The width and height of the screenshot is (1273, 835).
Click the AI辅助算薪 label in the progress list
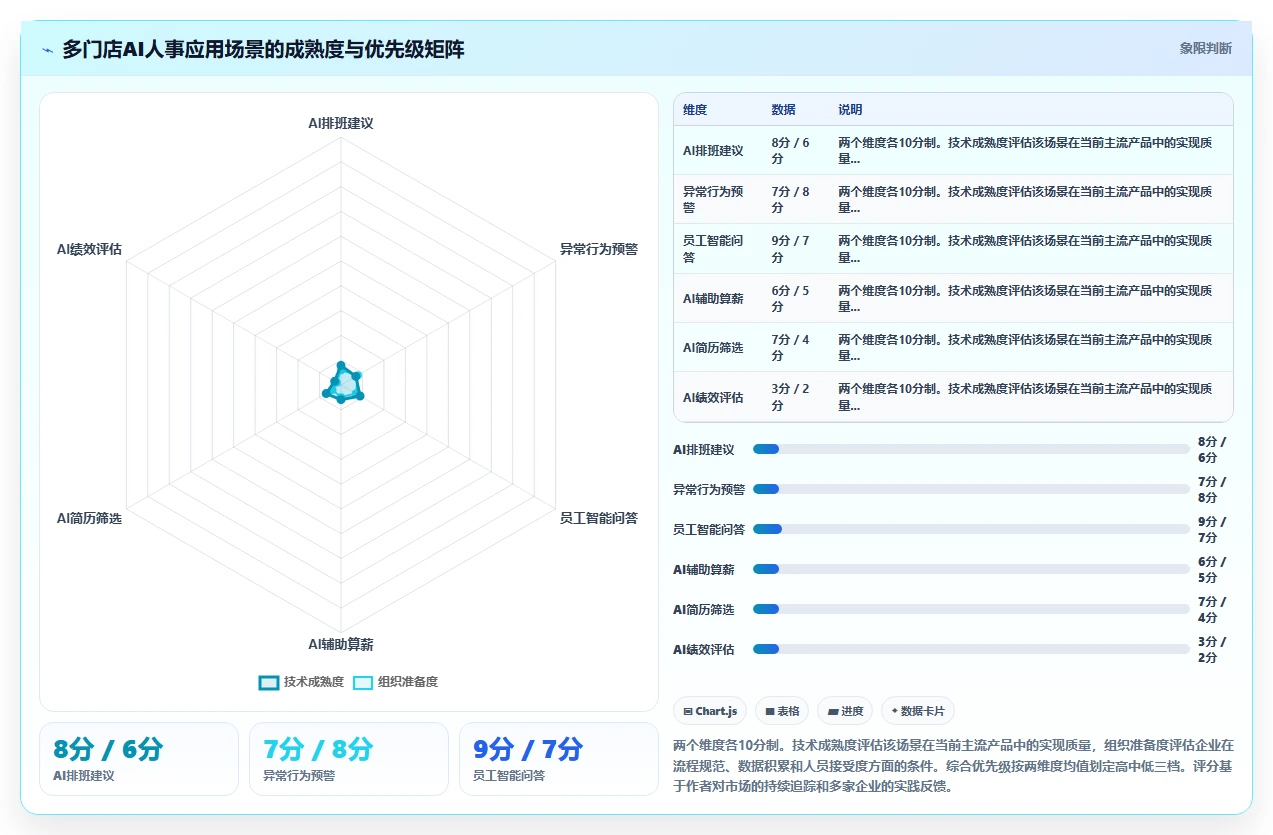pyautogui.click(x=704, y=569)
